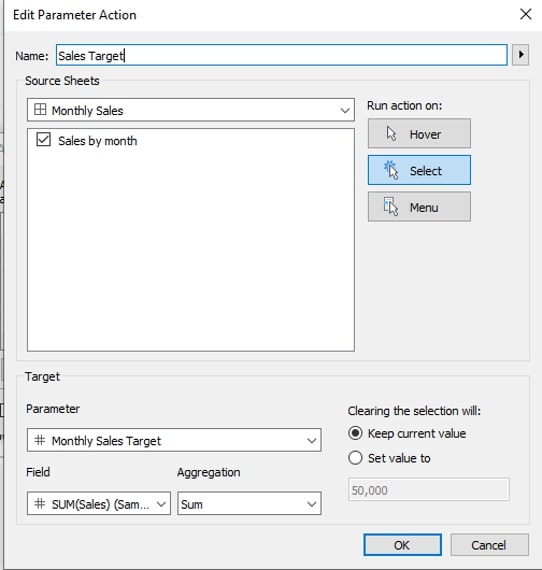Viewport: 542px width, 570px height.
Task: Choose the Set value to option
Action: point(355,458)
